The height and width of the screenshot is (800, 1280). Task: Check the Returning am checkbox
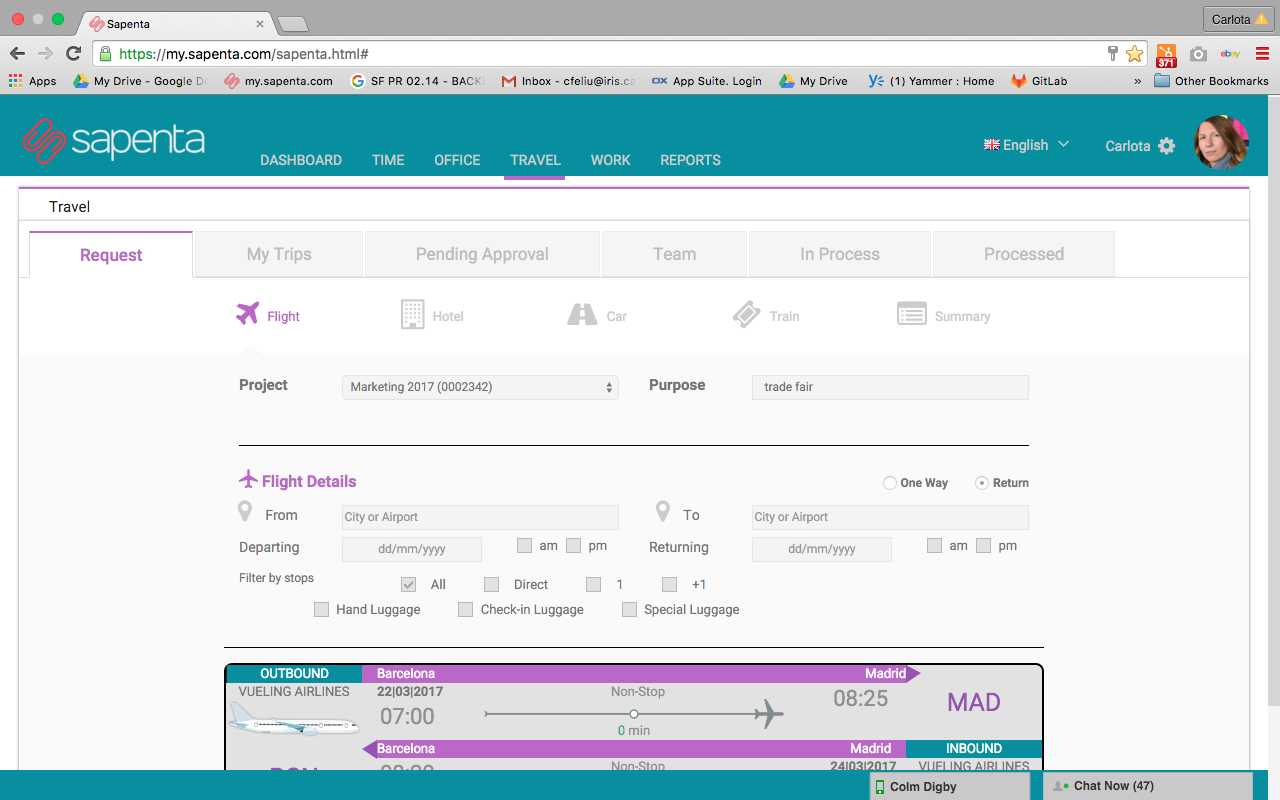point(934,545)
